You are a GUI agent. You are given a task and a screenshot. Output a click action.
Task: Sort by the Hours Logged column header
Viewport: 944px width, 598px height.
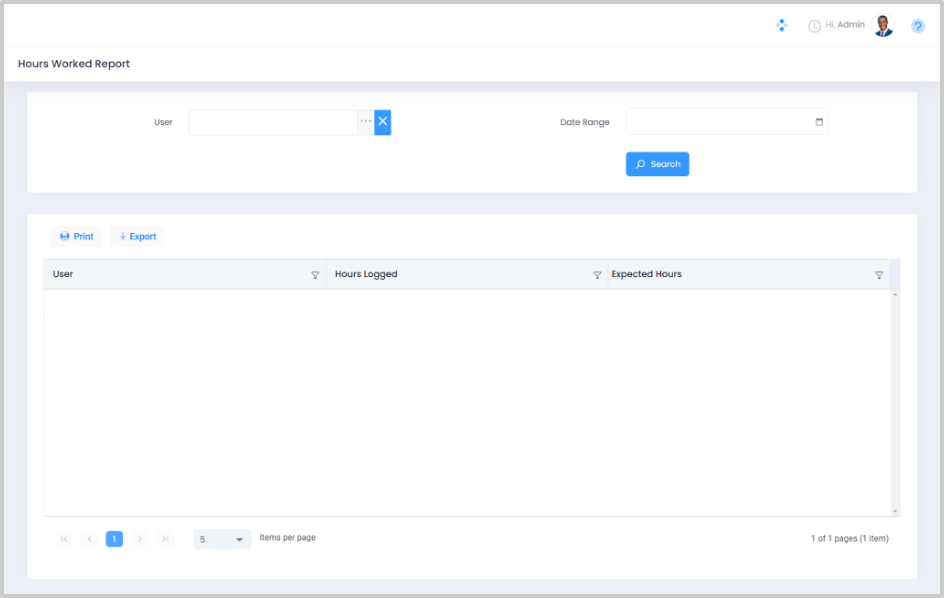(x=366, y=274)
